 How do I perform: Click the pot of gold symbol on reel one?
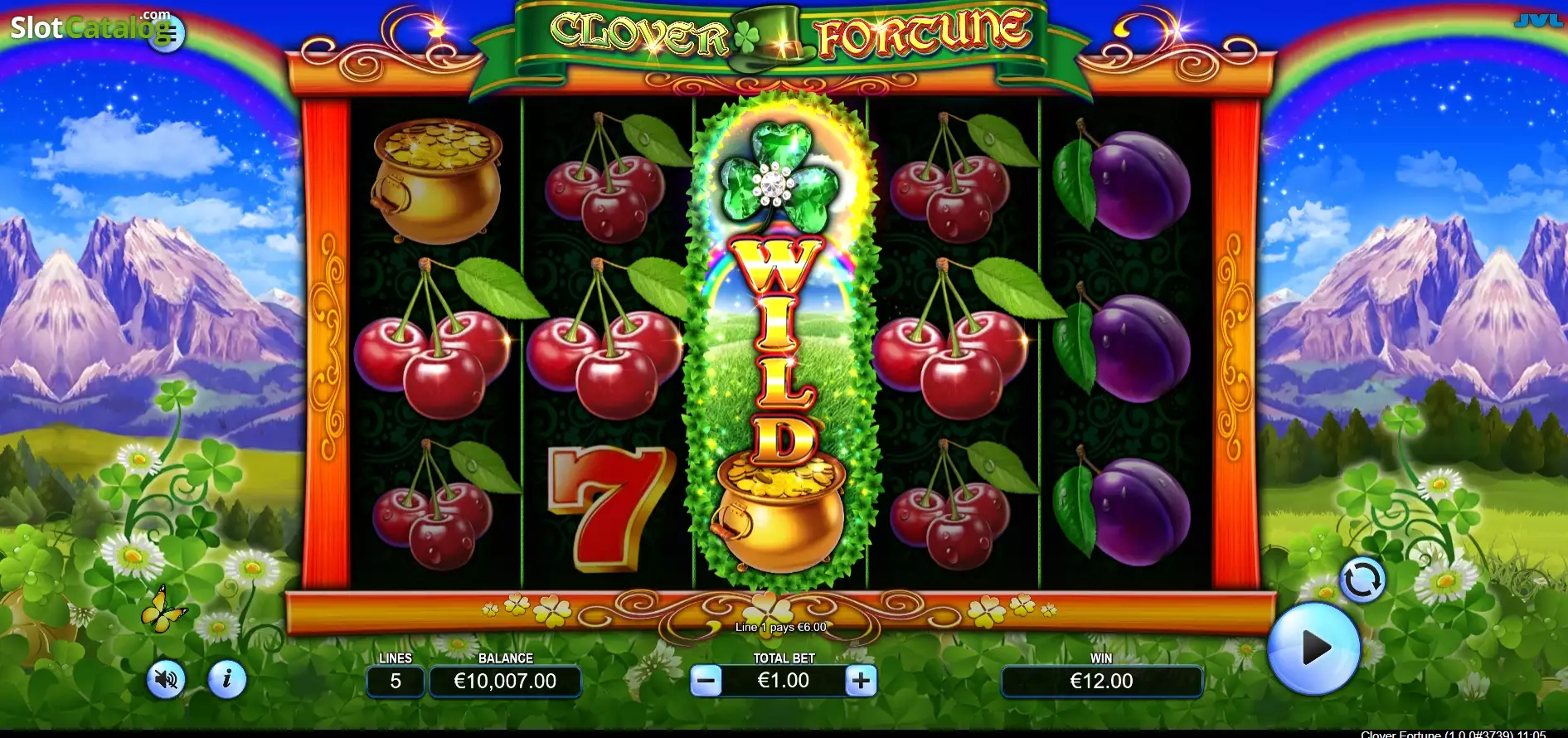coord(436,181)
